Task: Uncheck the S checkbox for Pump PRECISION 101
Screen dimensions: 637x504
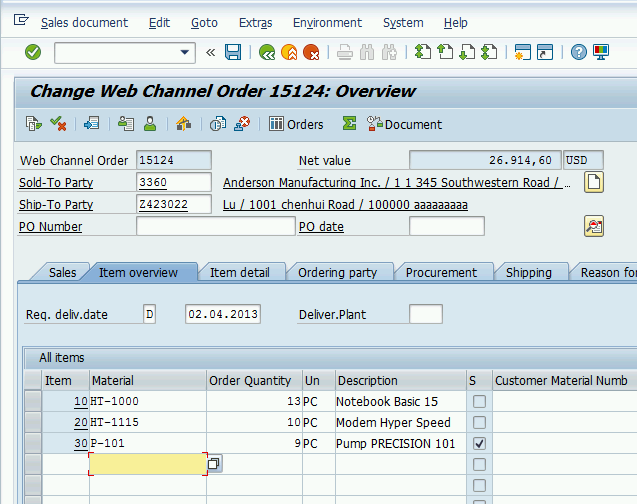Action: tap(479, 443)
